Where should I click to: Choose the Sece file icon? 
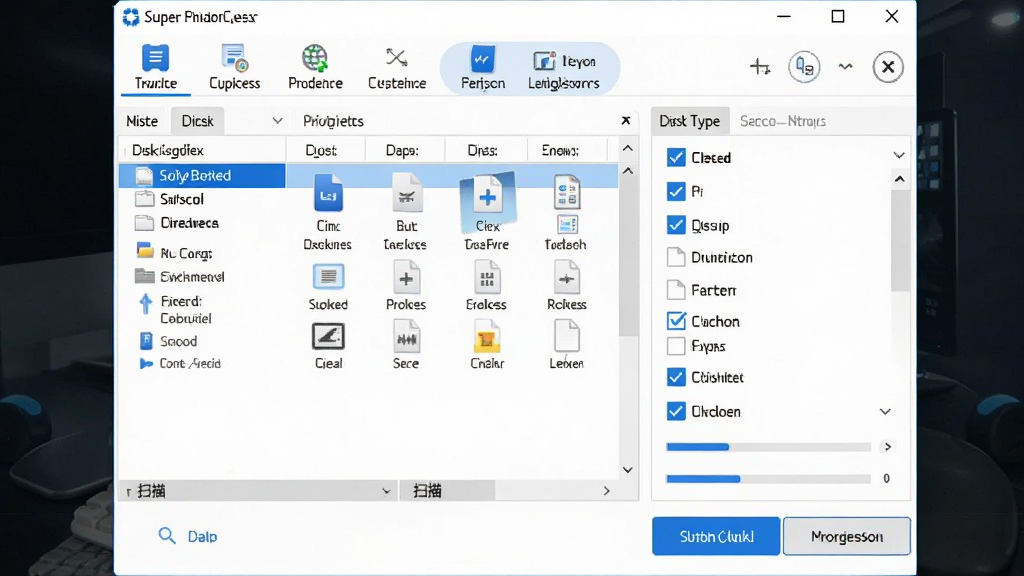pos(406,345)
